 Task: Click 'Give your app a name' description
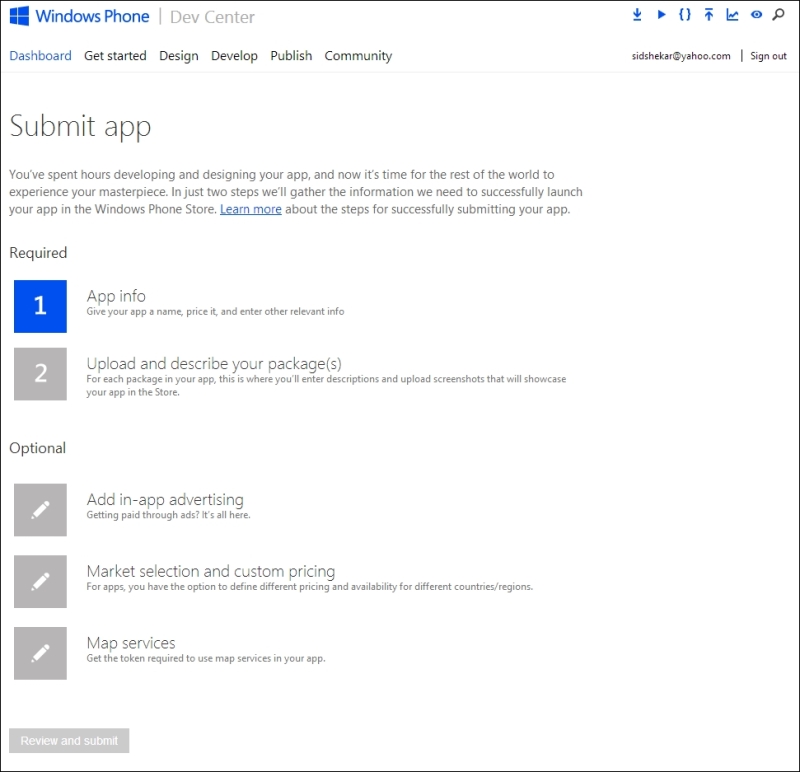point(215,311)
